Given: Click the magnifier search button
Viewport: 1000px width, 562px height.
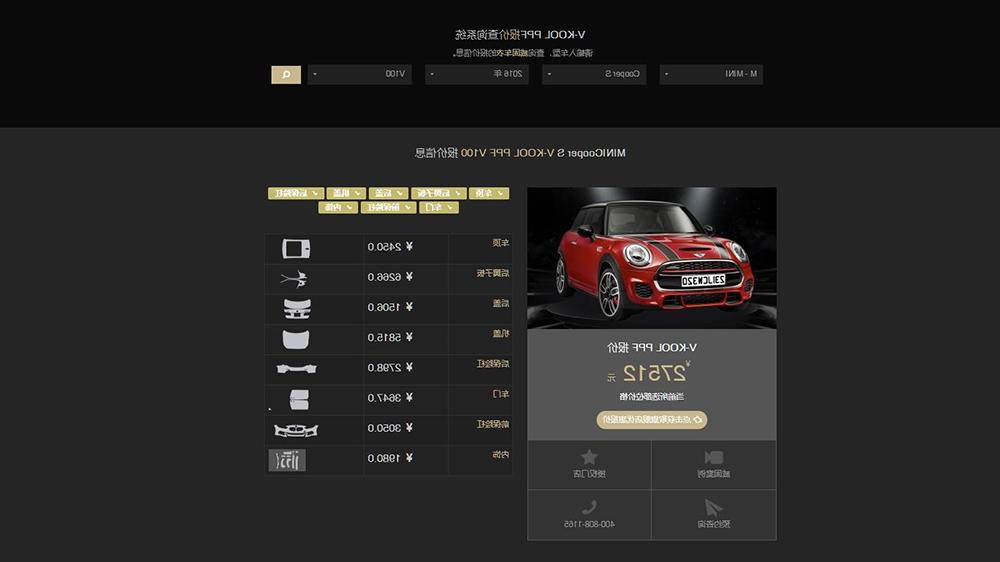Looking at the screenshot, I should [x=286, y=75].
